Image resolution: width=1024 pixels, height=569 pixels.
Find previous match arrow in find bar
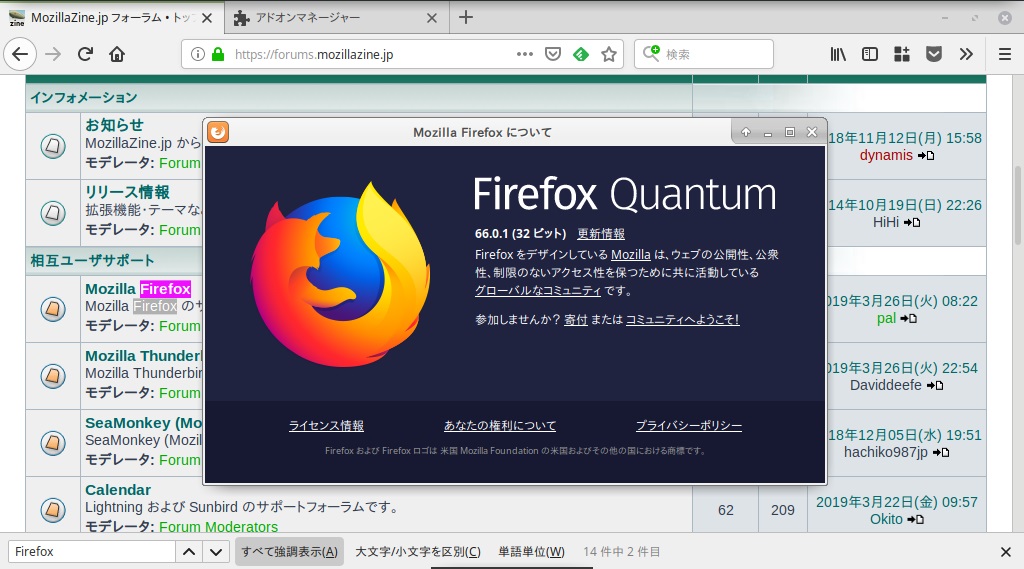pyautogui.click(x=189, y=552)
